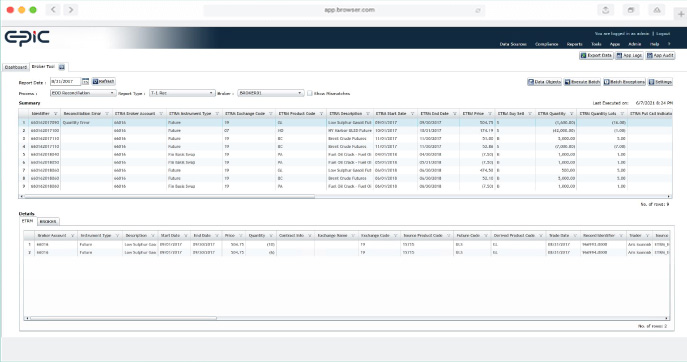The width and height of the screenshot is (687, 362).
Task: Click the Export Data button
Action: pyautogui.click(x=596, y=56)
